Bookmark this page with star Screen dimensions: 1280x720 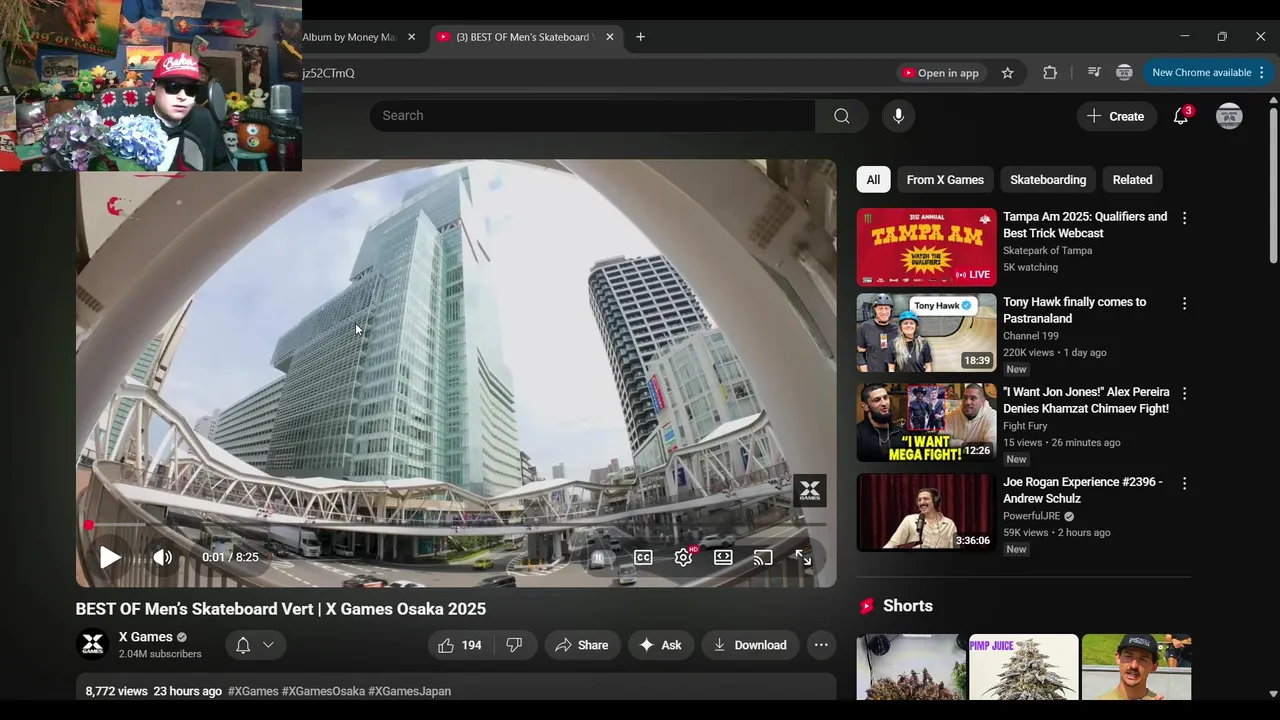click(x=1007, y=73)
